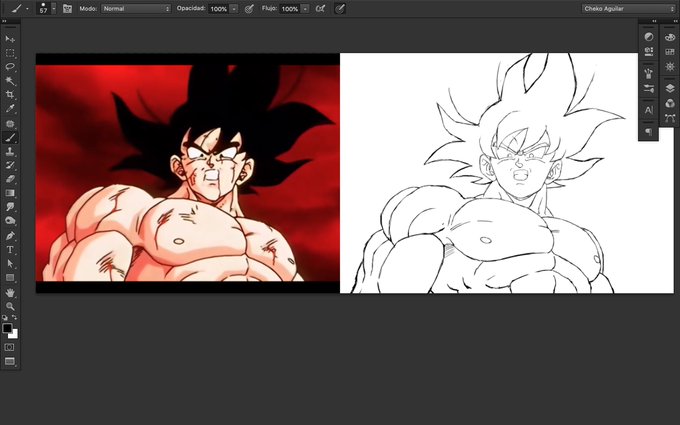Image resolution: width=680 pixels, height=425 pixels.
Task: Select the Rectangle shape tool
Action: pos(10,278)
